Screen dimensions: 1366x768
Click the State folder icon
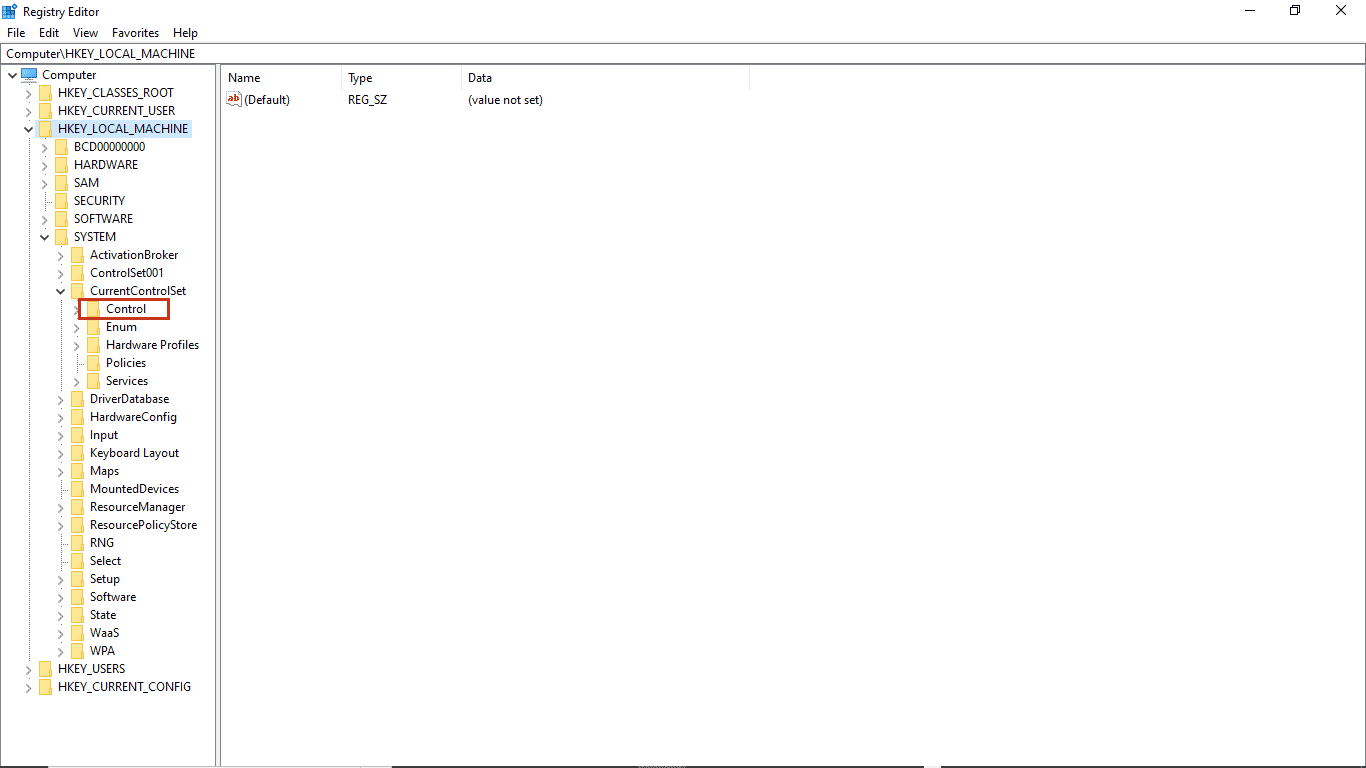coord(77,615)
